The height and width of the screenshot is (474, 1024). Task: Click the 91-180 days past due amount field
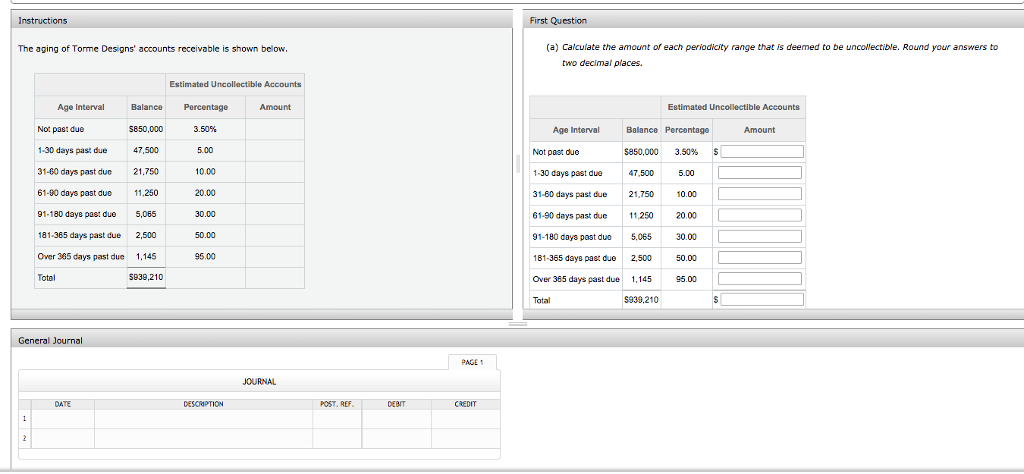click(x=760, y=236)
